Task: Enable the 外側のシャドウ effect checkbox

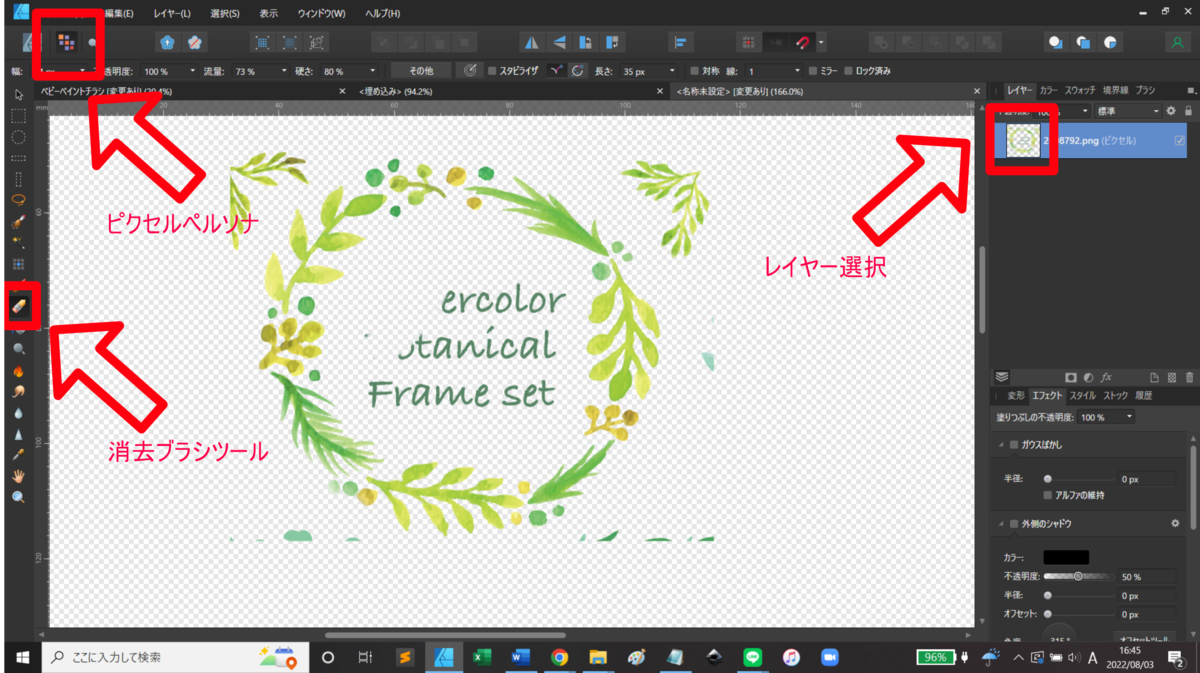Action: click(1014, 524)
